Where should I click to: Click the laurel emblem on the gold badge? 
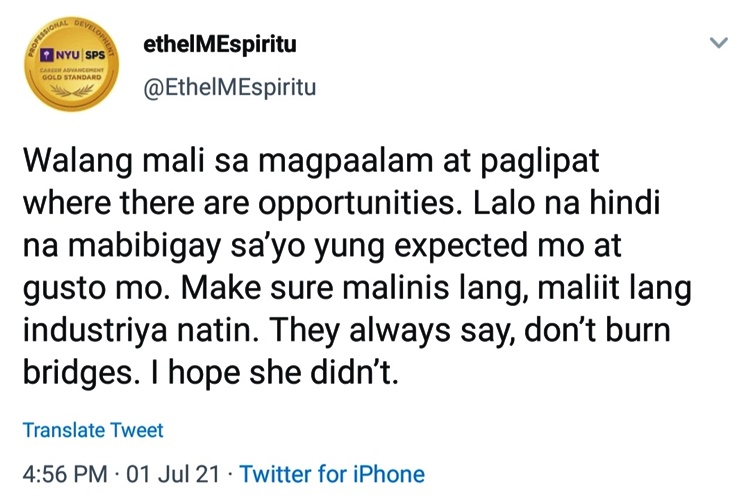(x=72, y=90)
